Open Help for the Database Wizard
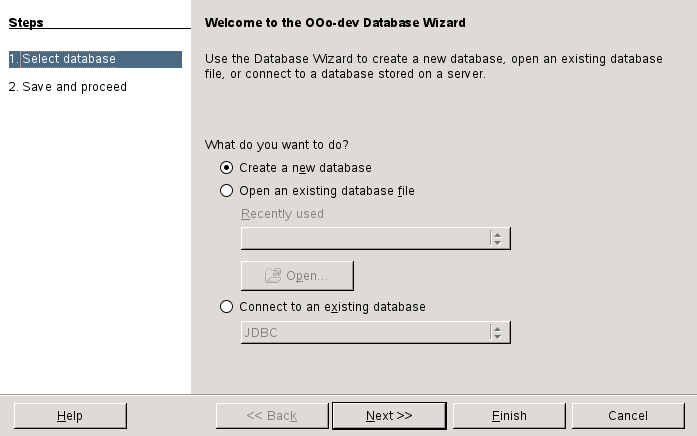 click(70, 416)
